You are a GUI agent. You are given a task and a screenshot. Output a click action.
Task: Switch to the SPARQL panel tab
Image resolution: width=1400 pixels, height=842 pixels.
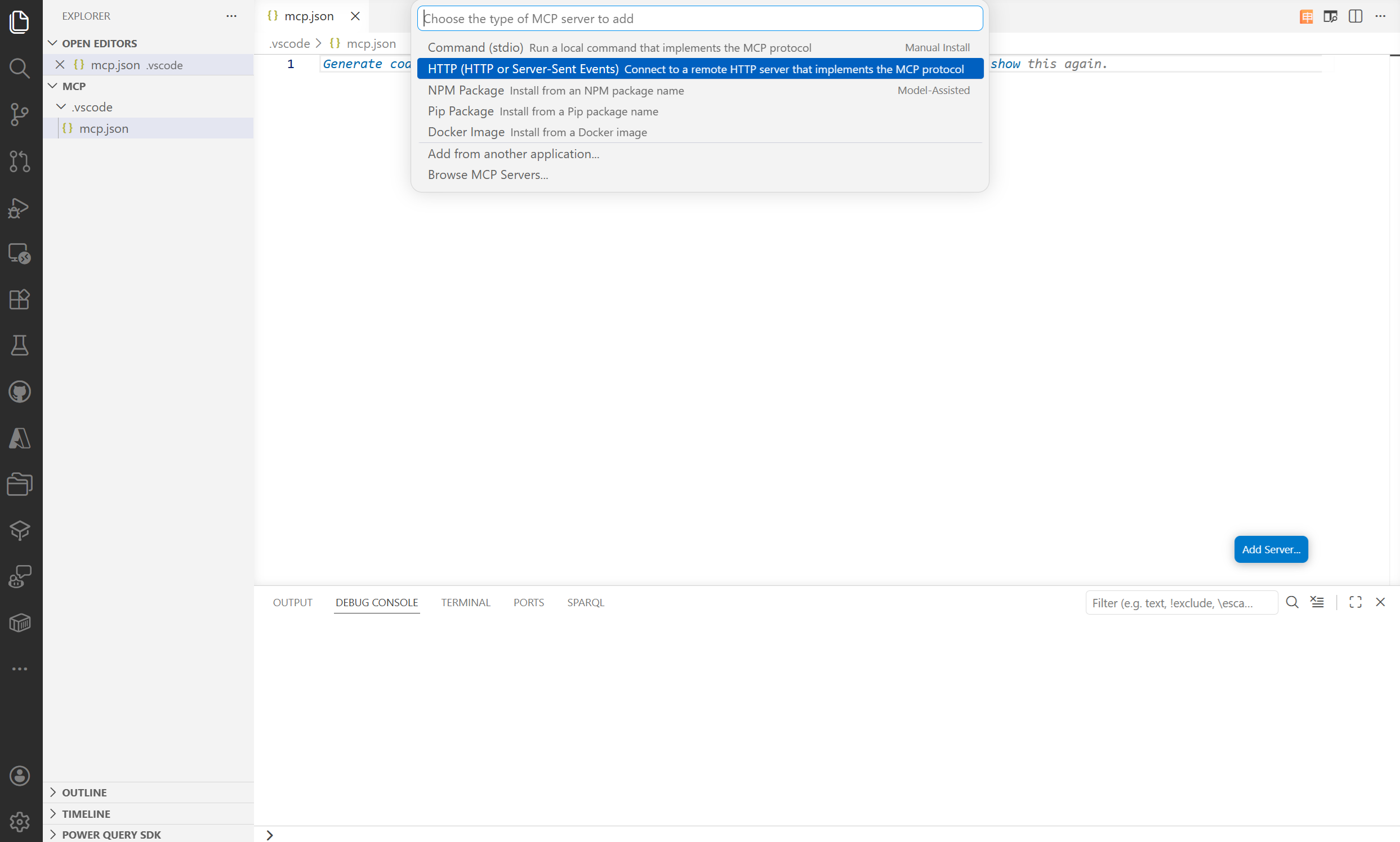tap(585, 603)
